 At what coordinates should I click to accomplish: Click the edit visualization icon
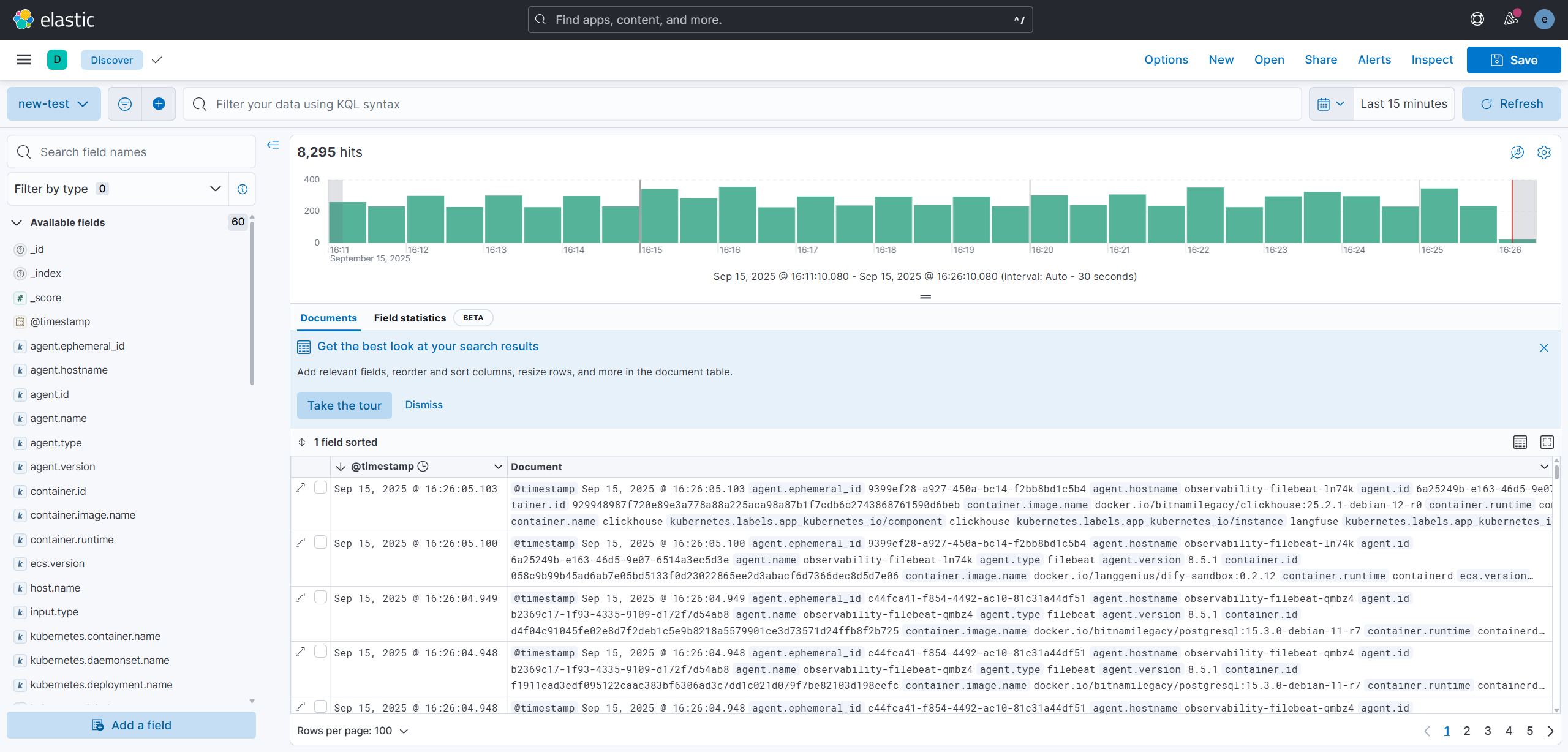pyautogui.click(x=1517, y=152)
